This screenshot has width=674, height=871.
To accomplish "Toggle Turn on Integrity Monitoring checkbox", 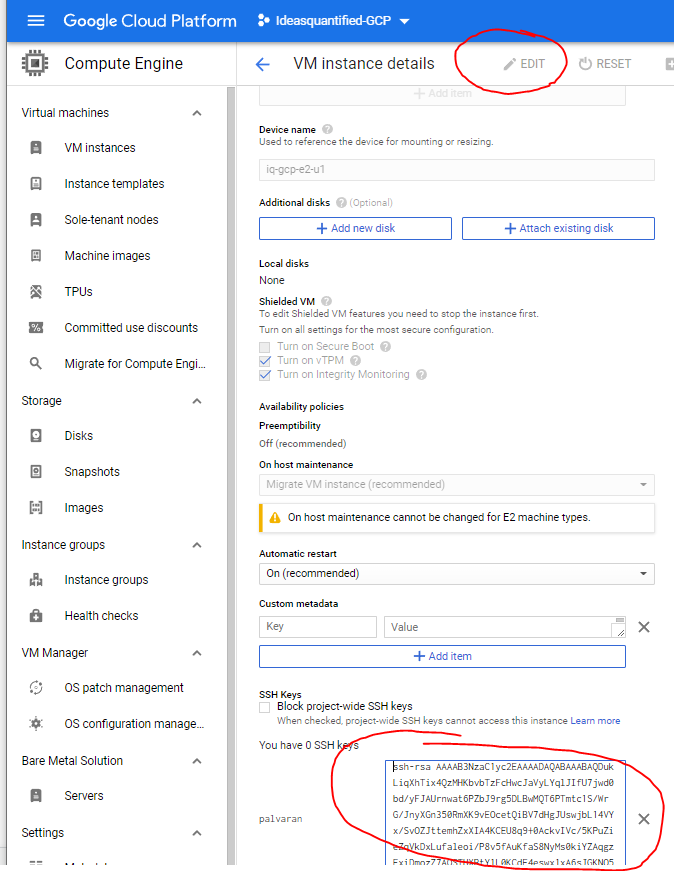I will [x=264, y=375].
